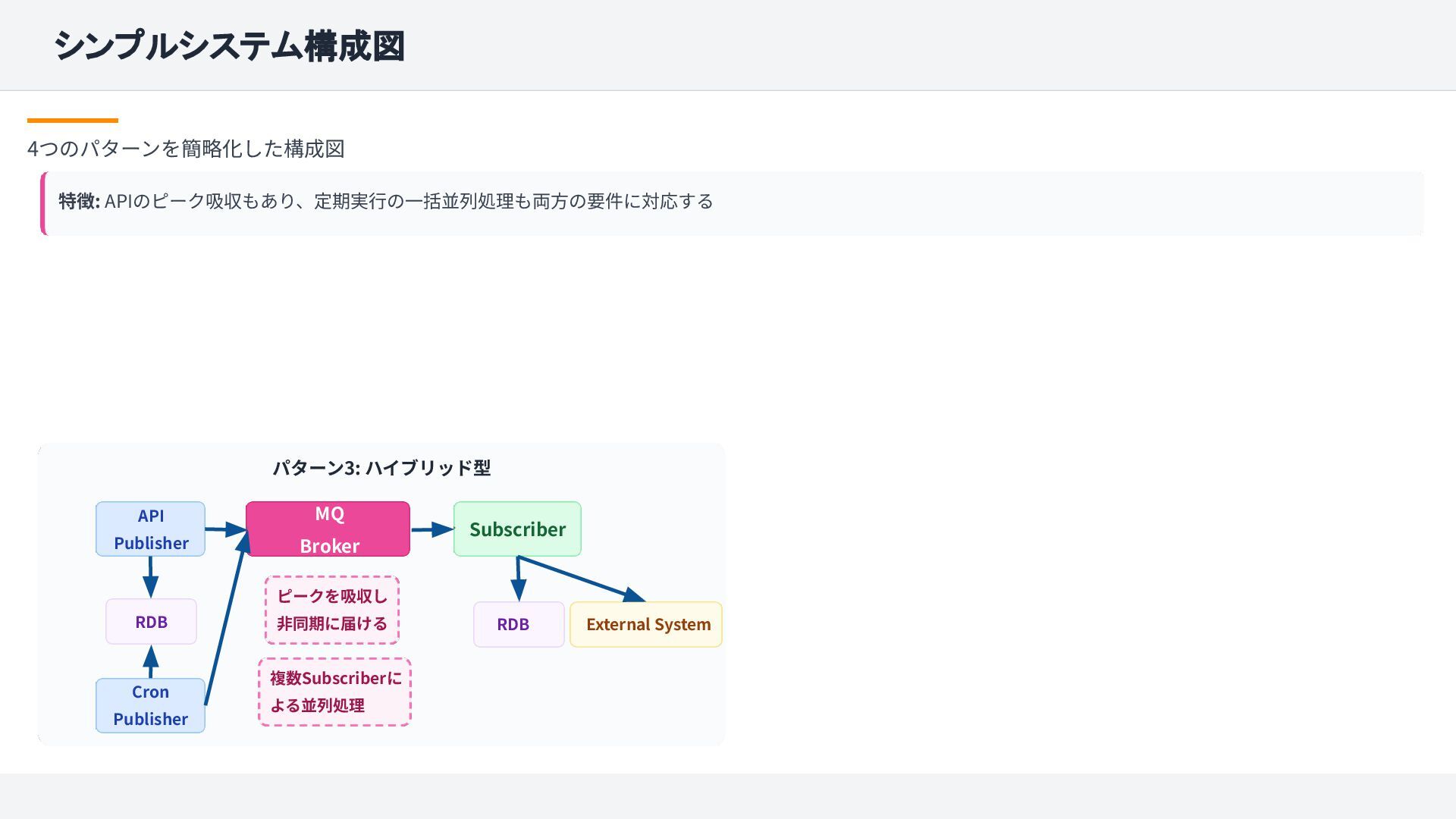Click the API Publisher box
1456x819 pixels.
coord(150,529)
